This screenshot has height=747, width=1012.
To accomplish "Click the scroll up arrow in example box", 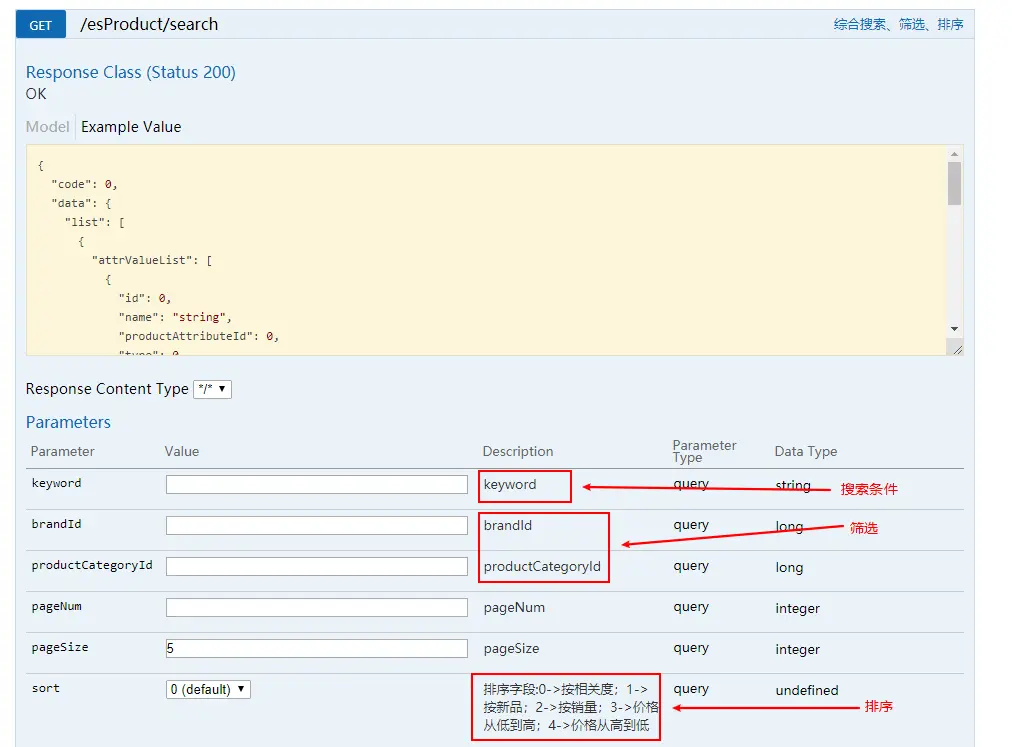I will pyautogui.click(x=954, y=154).
